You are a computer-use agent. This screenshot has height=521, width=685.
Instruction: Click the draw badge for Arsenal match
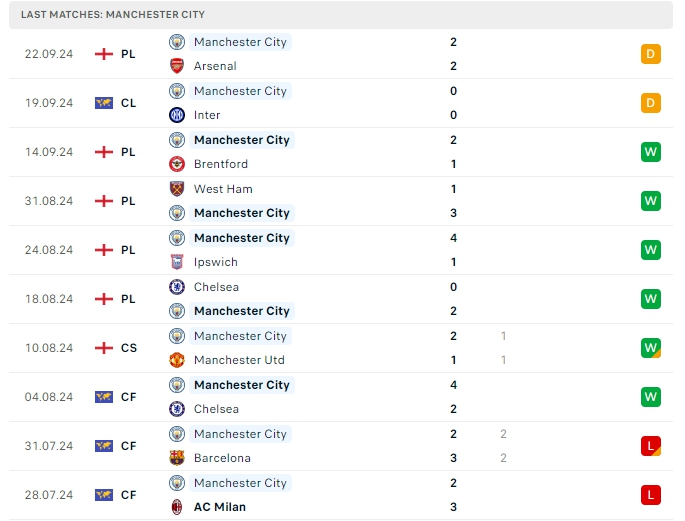[x=651, y=54]
